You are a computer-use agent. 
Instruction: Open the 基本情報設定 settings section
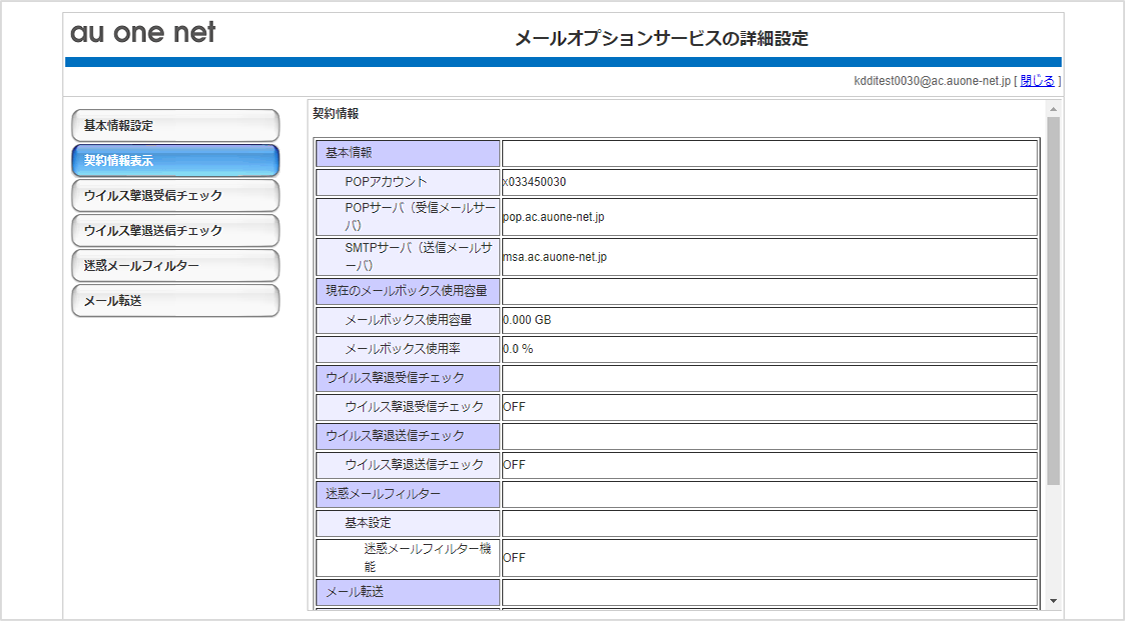click(x=175, y=125)
